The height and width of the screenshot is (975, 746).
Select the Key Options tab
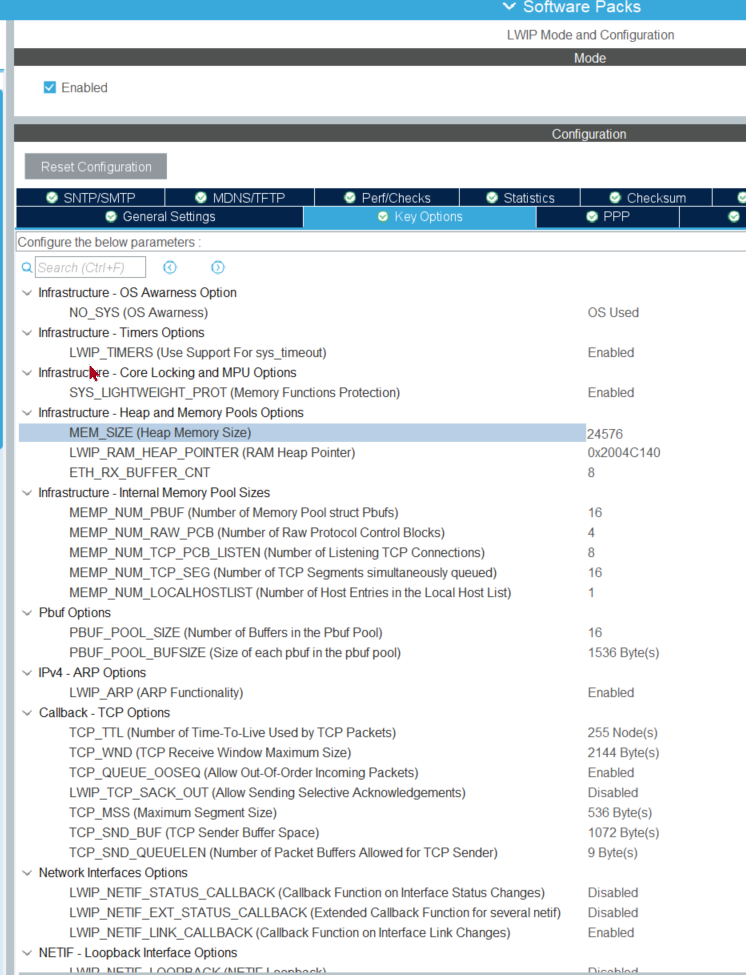click(420, 217)
